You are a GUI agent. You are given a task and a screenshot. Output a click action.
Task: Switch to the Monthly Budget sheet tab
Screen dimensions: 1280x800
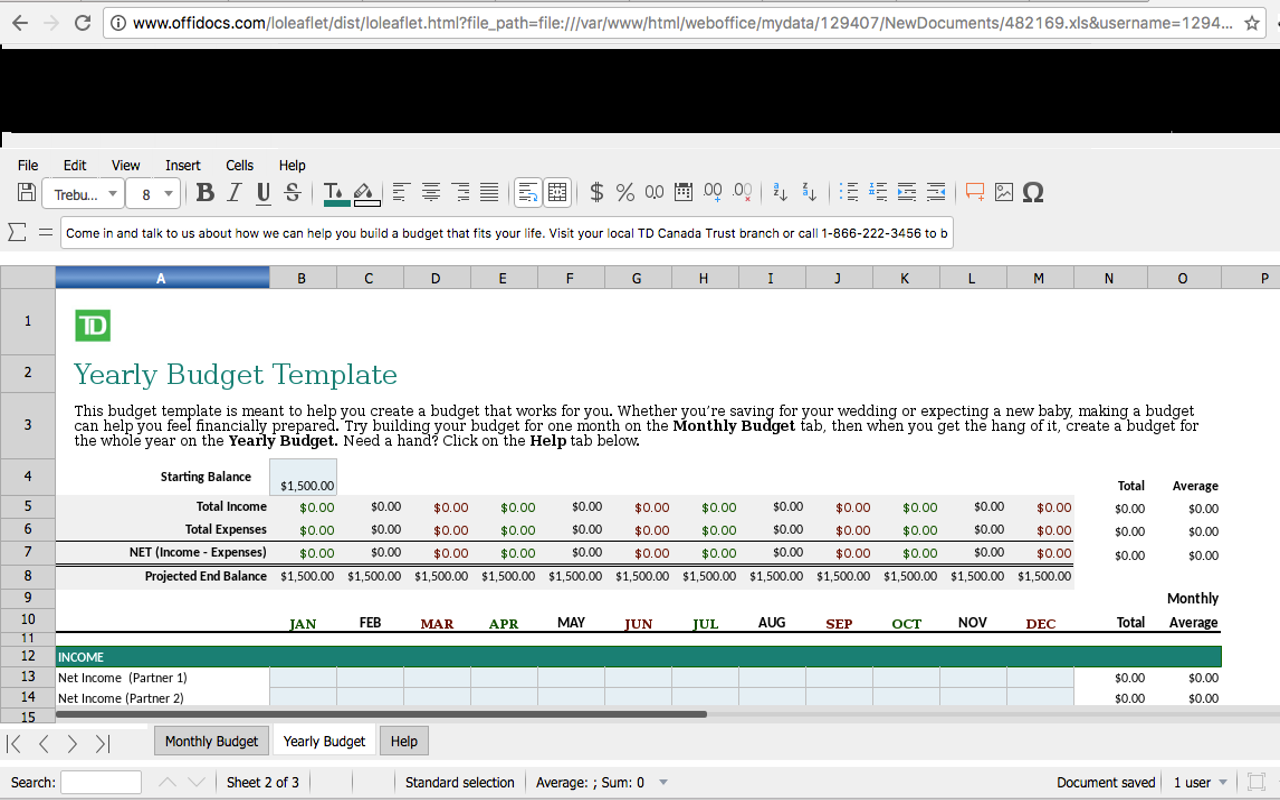[211, 741]
